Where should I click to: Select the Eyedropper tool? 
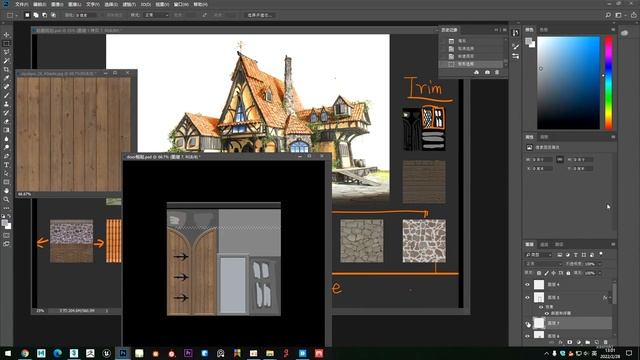(x=7, y=78)
